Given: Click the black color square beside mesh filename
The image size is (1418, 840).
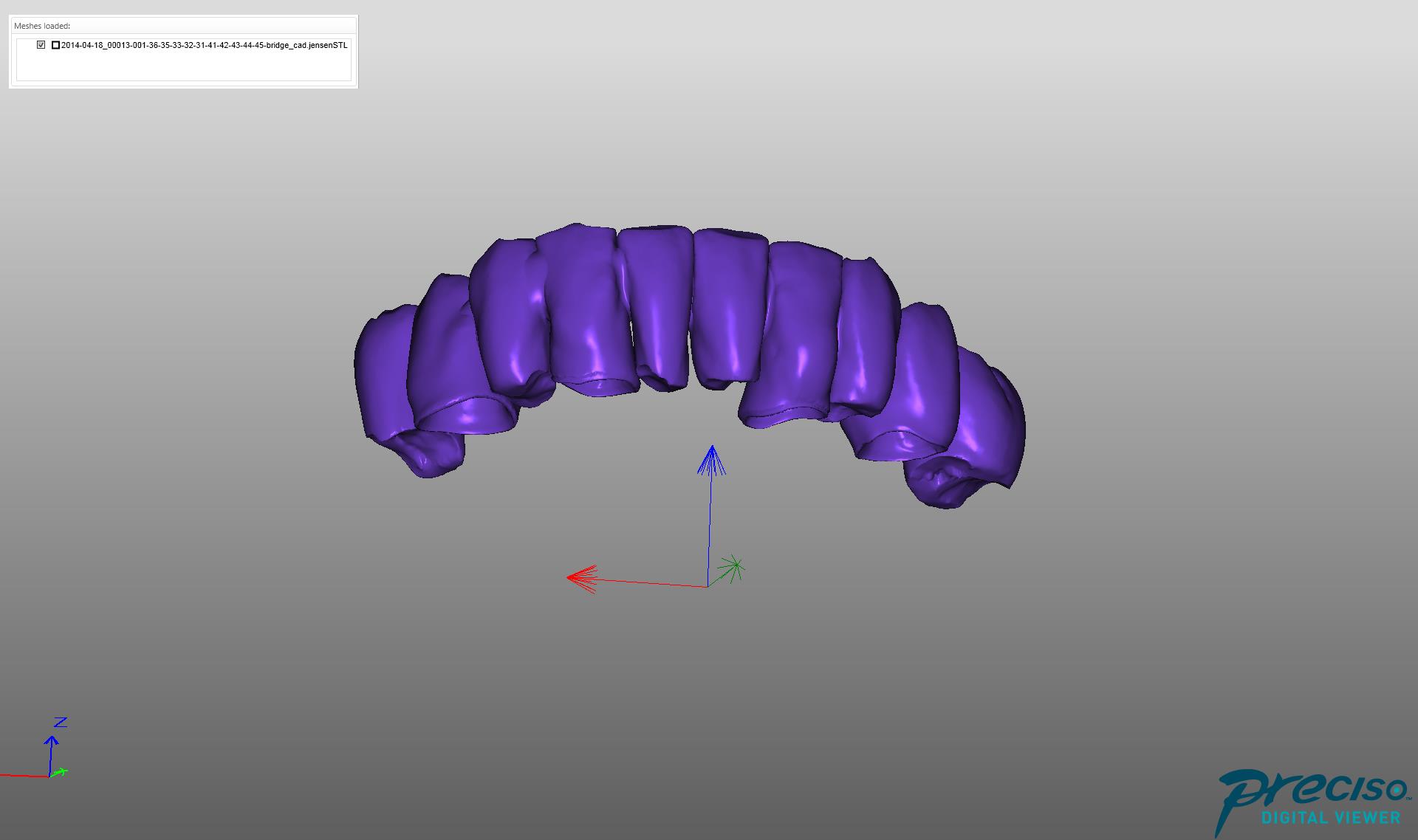Looking at the screenshot, I should coord(55,45).
